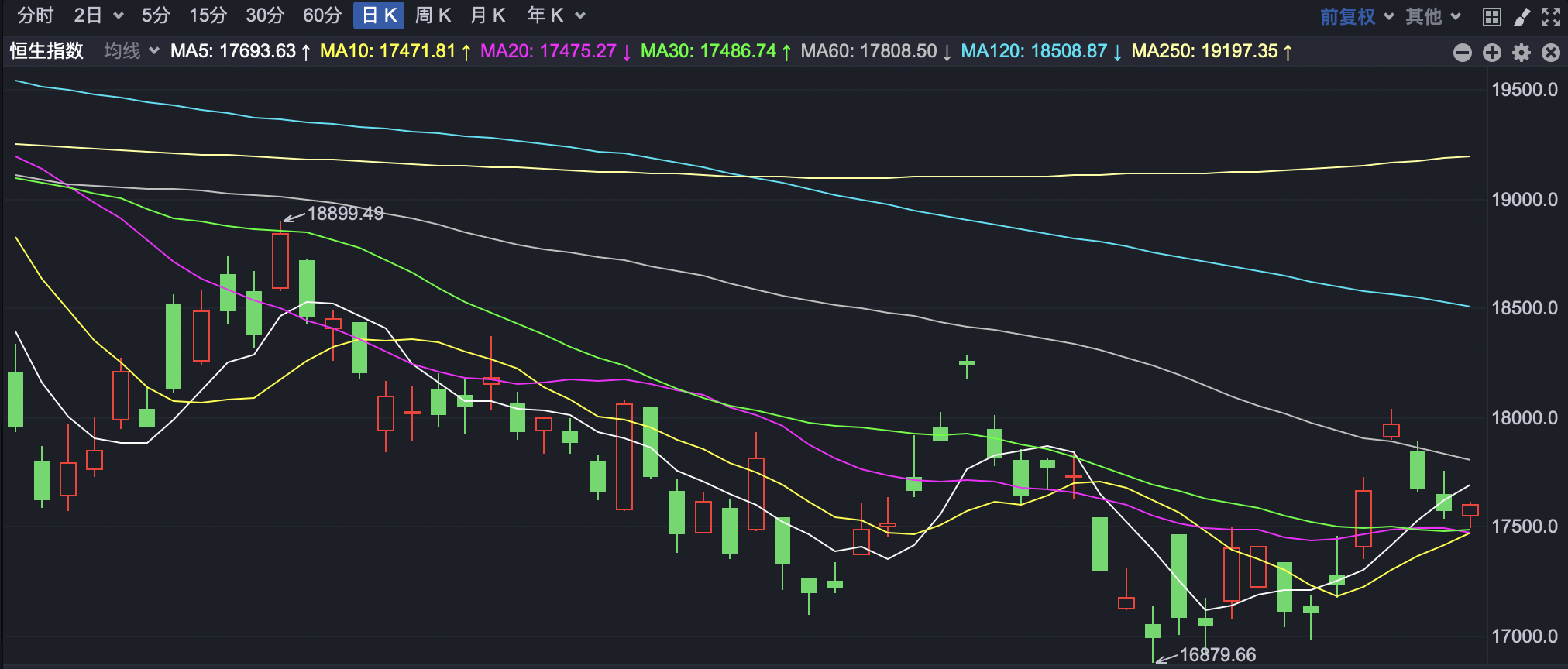Switch to 月K monthly chart
Viewport: 1568px width, 669px height.
(x=488, y=15)
